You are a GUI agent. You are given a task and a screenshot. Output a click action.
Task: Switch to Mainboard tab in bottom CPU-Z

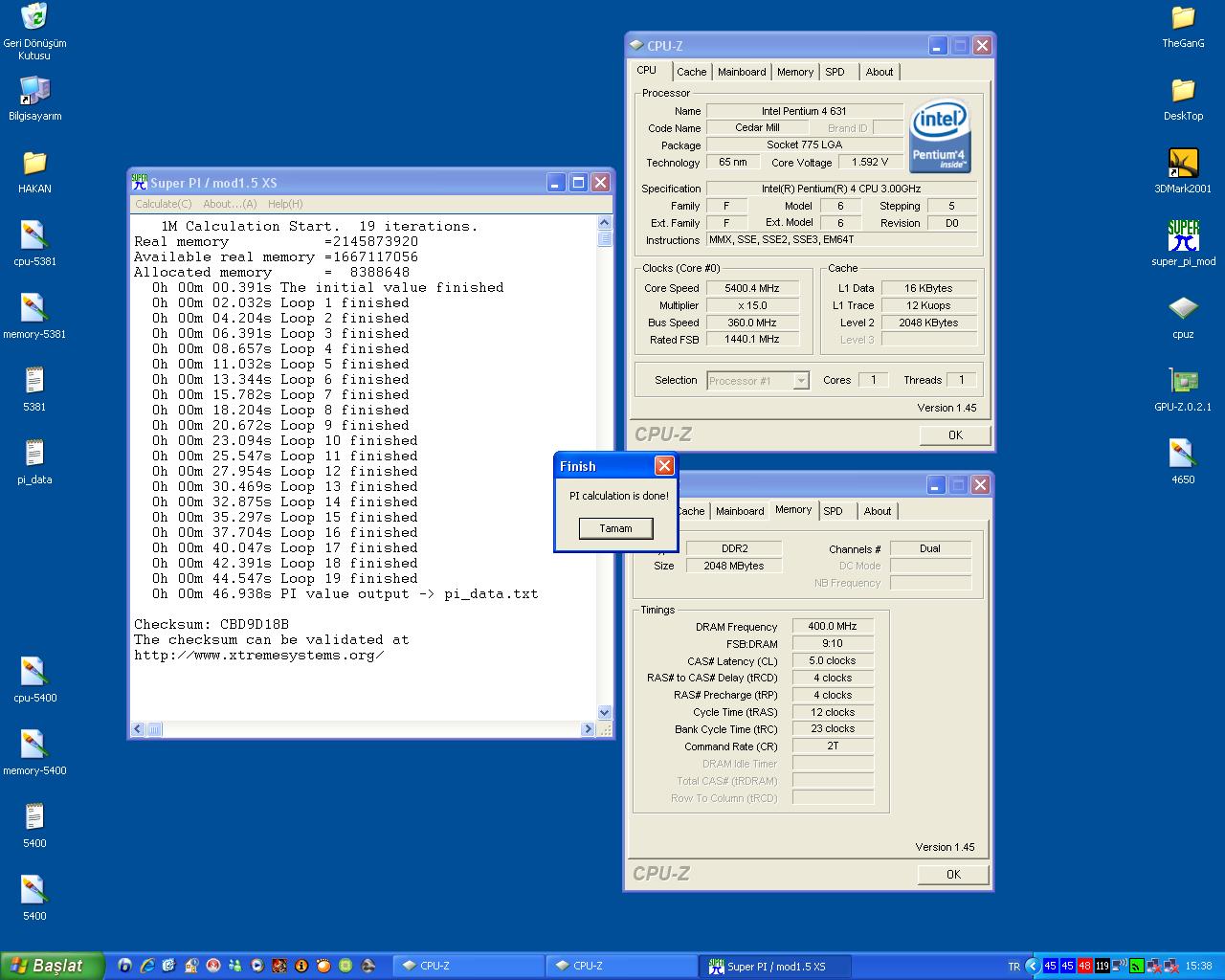[x=740, y=511]
